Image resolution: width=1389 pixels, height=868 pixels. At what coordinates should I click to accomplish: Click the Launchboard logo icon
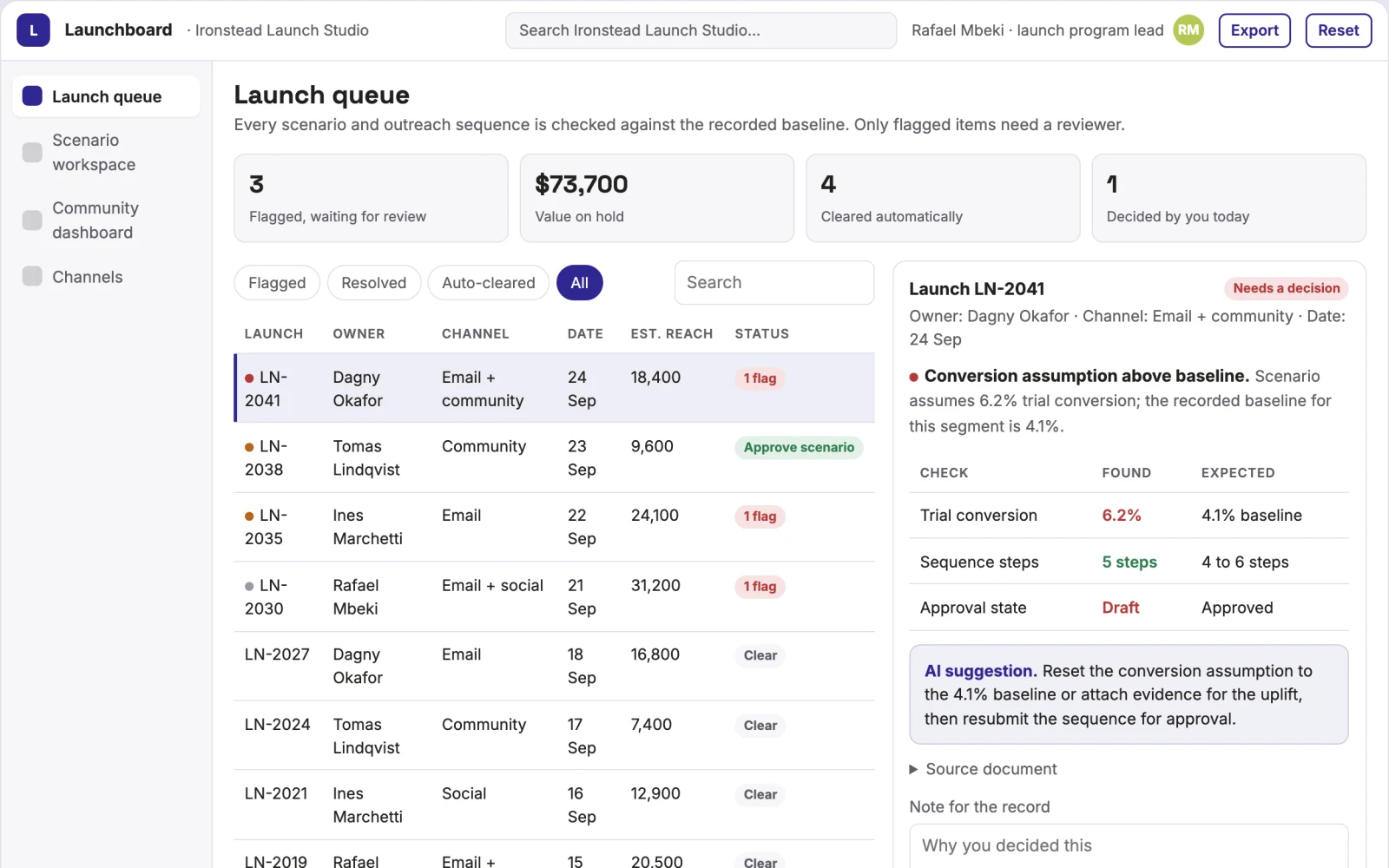tap(33, 30)
